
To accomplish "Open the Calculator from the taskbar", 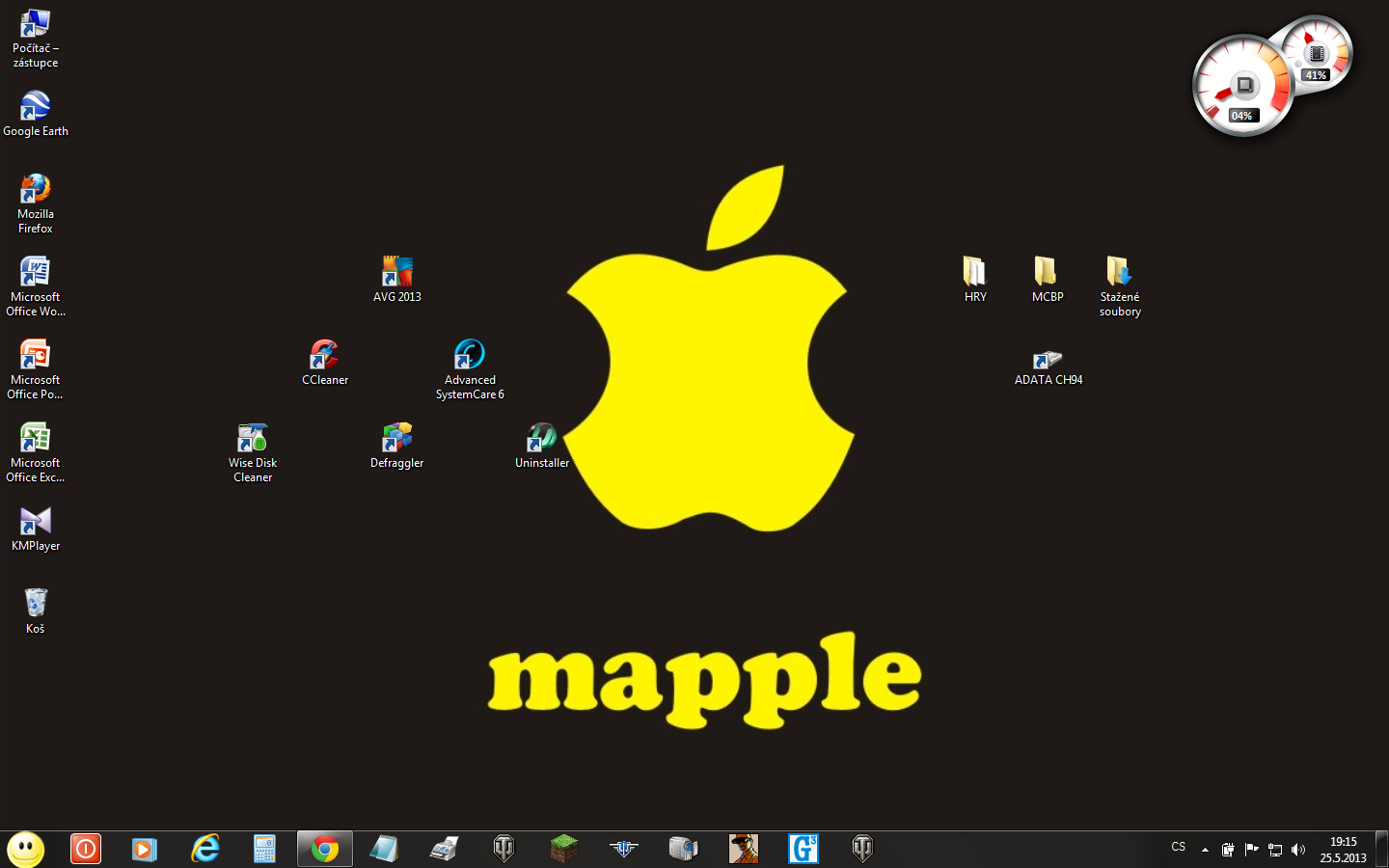I will [x=264, y=849].
